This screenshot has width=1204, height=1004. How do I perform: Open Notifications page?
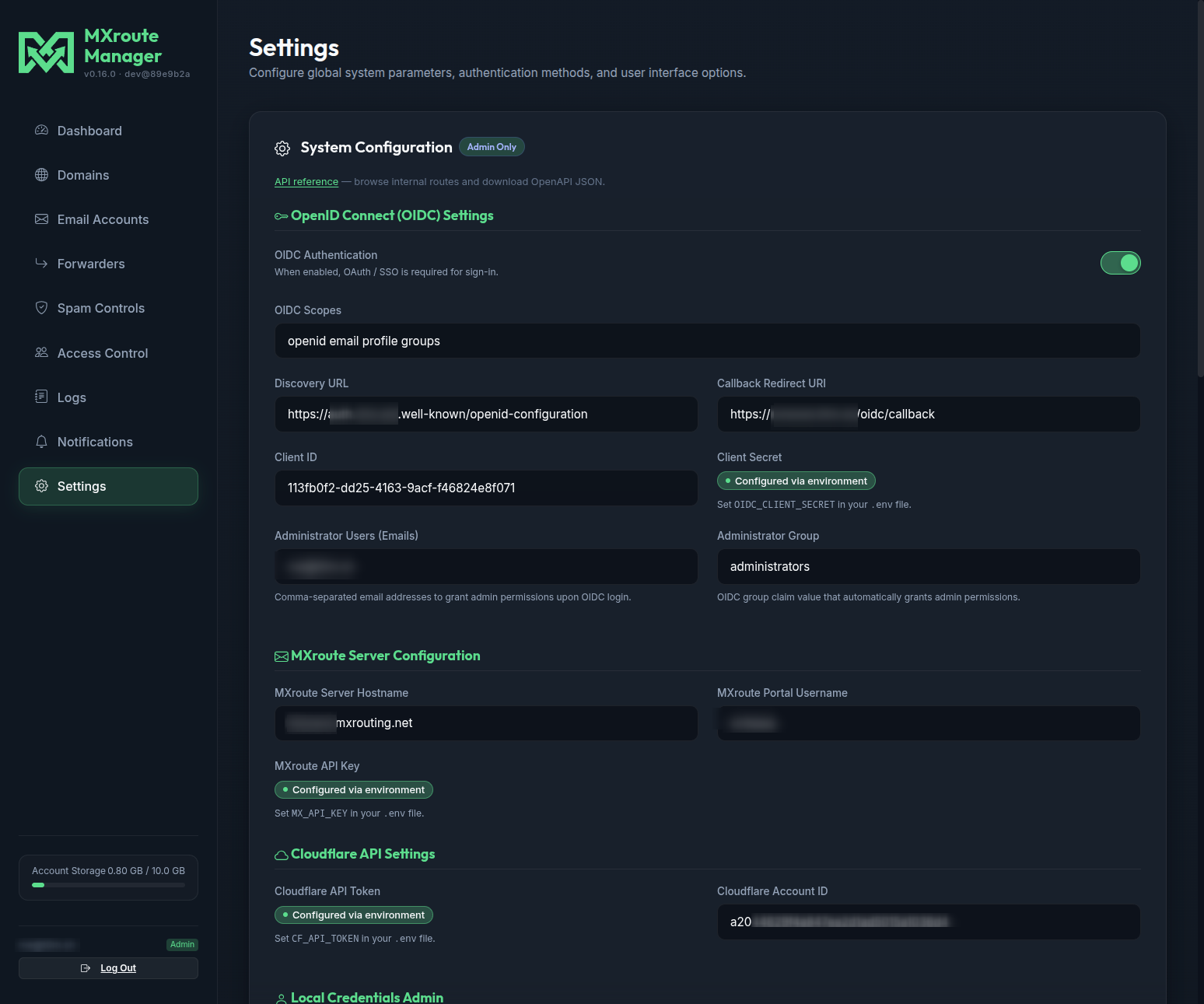108,442
